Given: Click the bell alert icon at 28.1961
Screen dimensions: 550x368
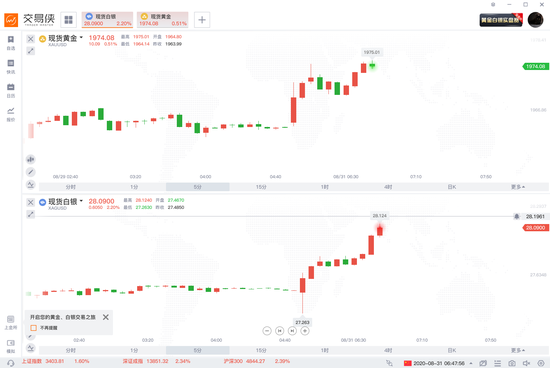Looking at the screenshot, I should [x=517, y=216].
